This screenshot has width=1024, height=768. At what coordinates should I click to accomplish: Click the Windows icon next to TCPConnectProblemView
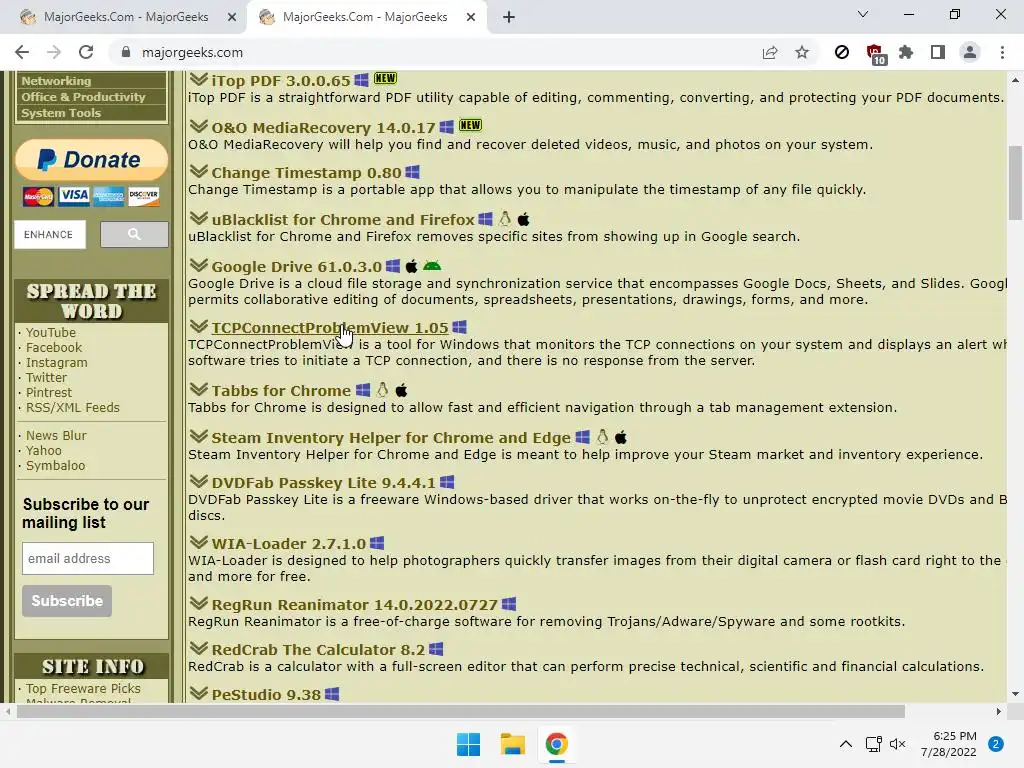coord(460,327)
